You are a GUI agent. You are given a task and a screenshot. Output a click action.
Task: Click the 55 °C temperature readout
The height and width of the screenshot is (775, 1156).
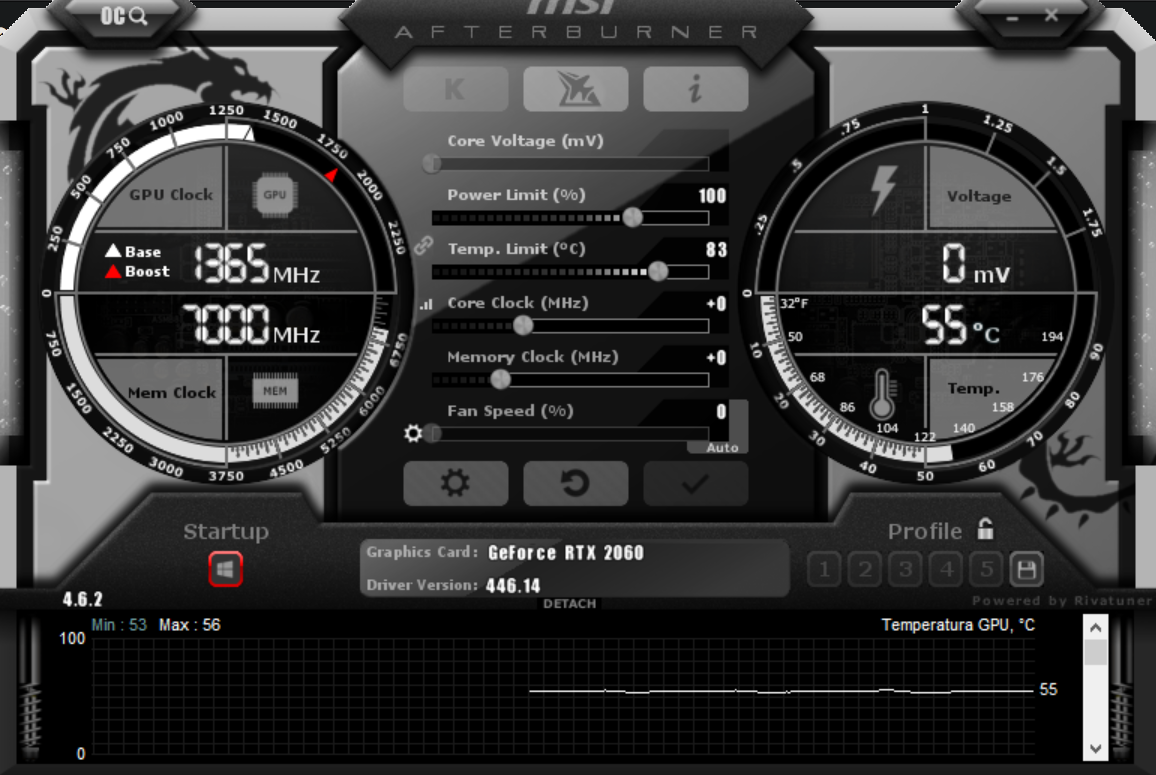(x=961, y=325)
